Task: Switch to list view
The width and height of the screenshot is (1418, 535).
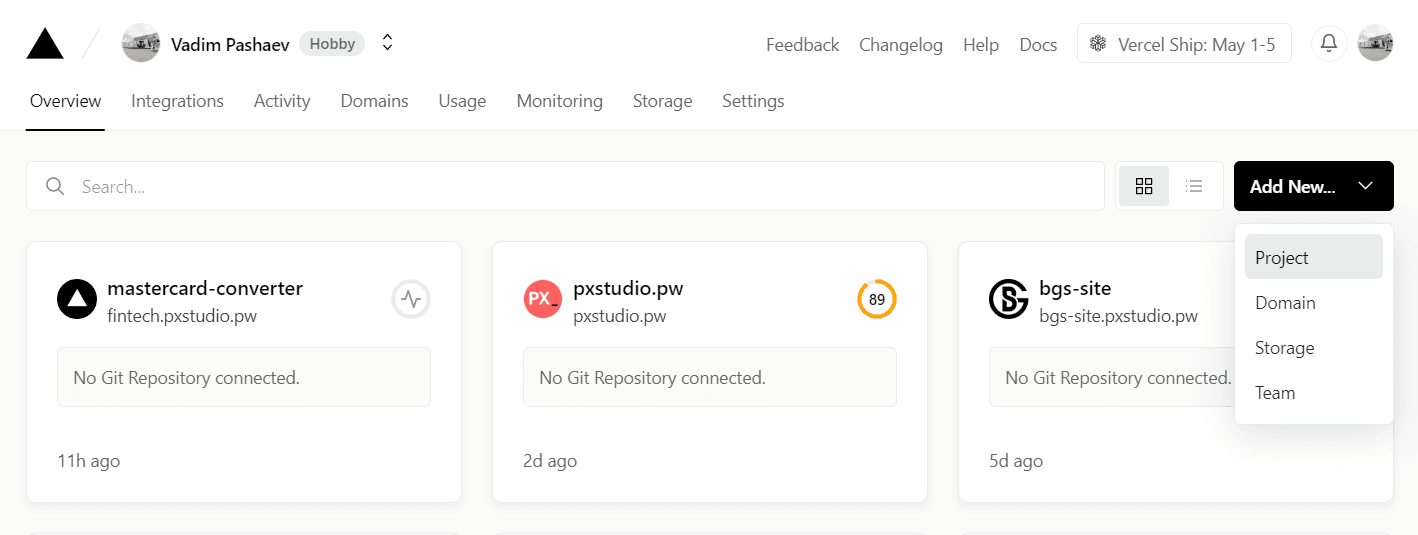Action: [1194, 186]
